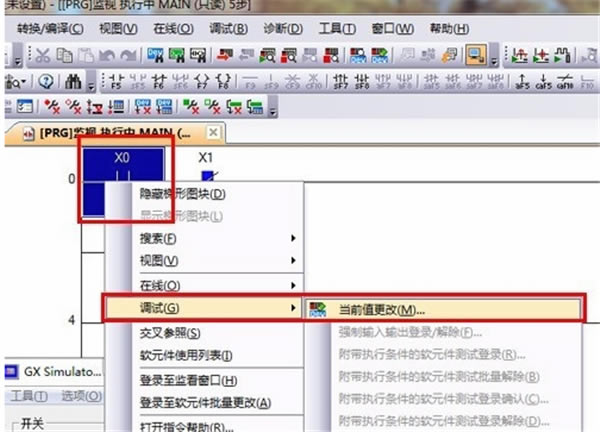Open the 诊断(D) menu in menu bar
600x432 pixels.
tap(283, 29)
